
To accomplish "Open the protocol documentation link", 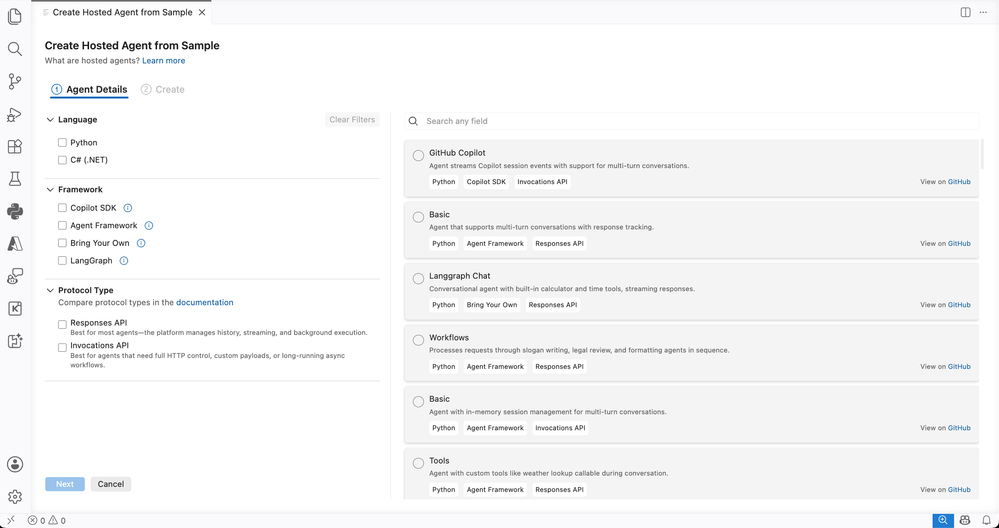I will click(x=205, y=303).
